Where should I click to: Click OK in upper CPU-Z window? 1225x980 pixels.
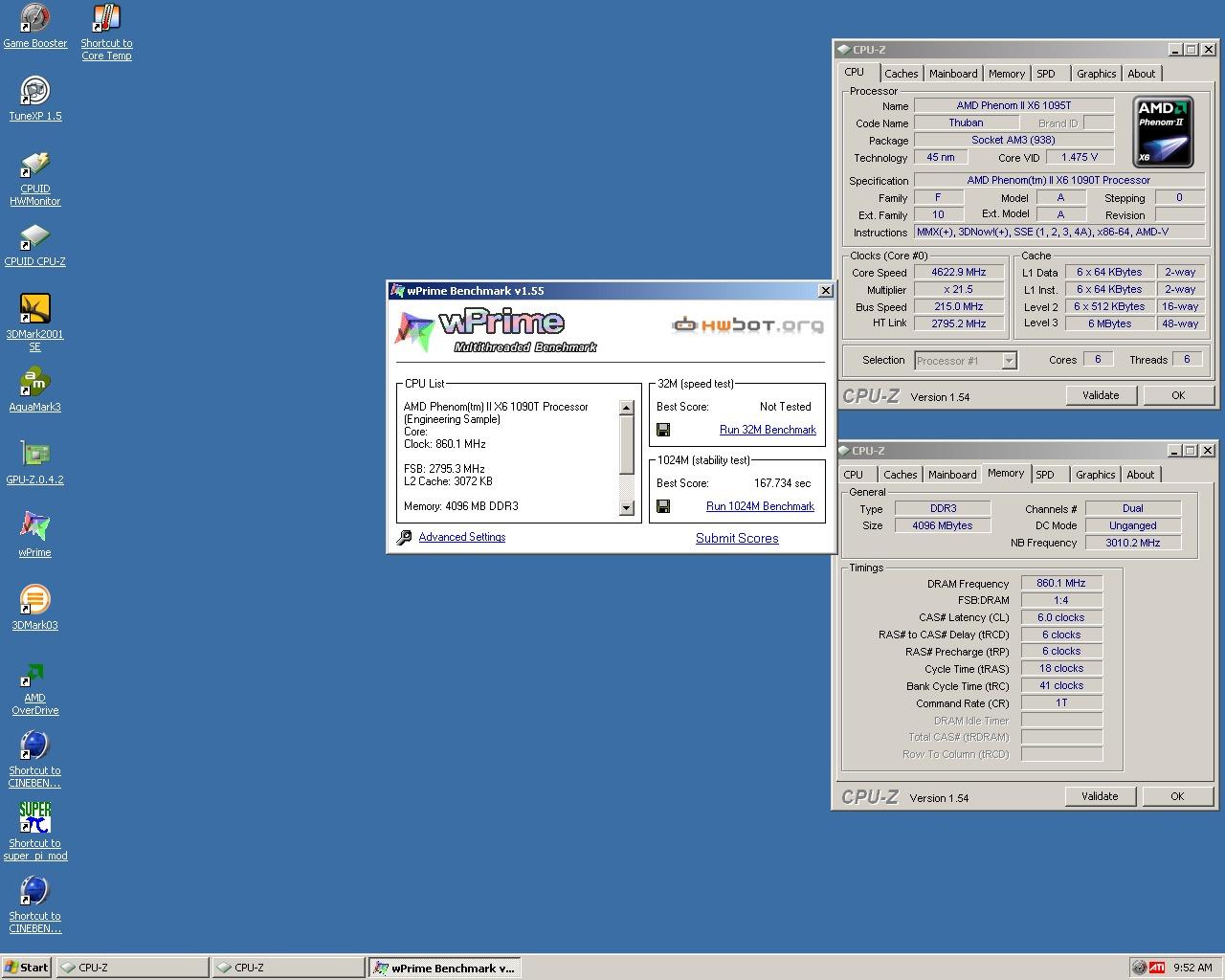(1178, 395)
